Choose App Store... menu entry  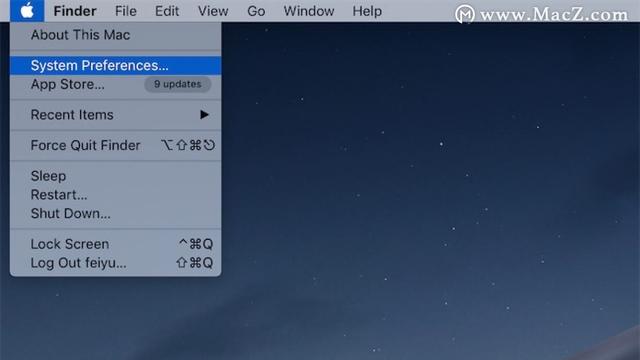point(116,84)
